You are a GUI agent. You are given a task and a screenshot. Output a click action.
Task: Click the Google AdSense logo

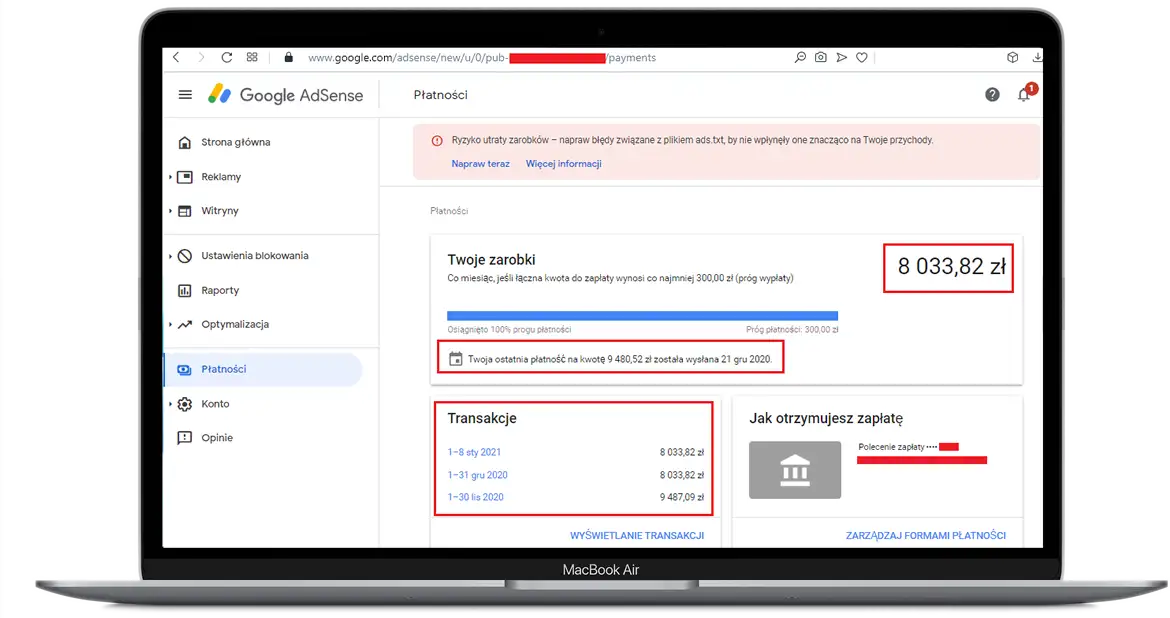[x=286, y=95]
